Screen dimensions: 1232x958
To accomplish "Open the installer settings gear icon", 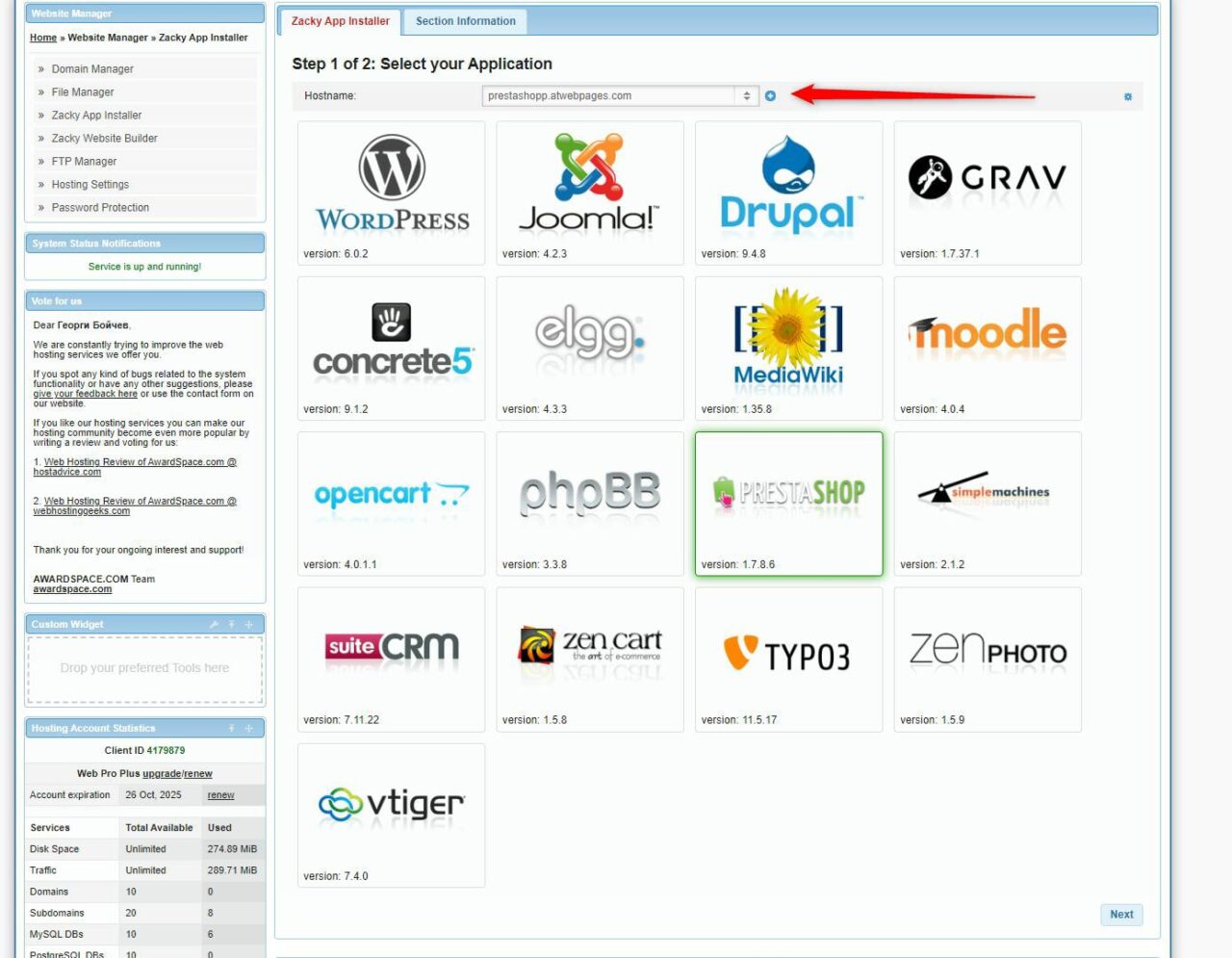I will [x=1126, y=96].
